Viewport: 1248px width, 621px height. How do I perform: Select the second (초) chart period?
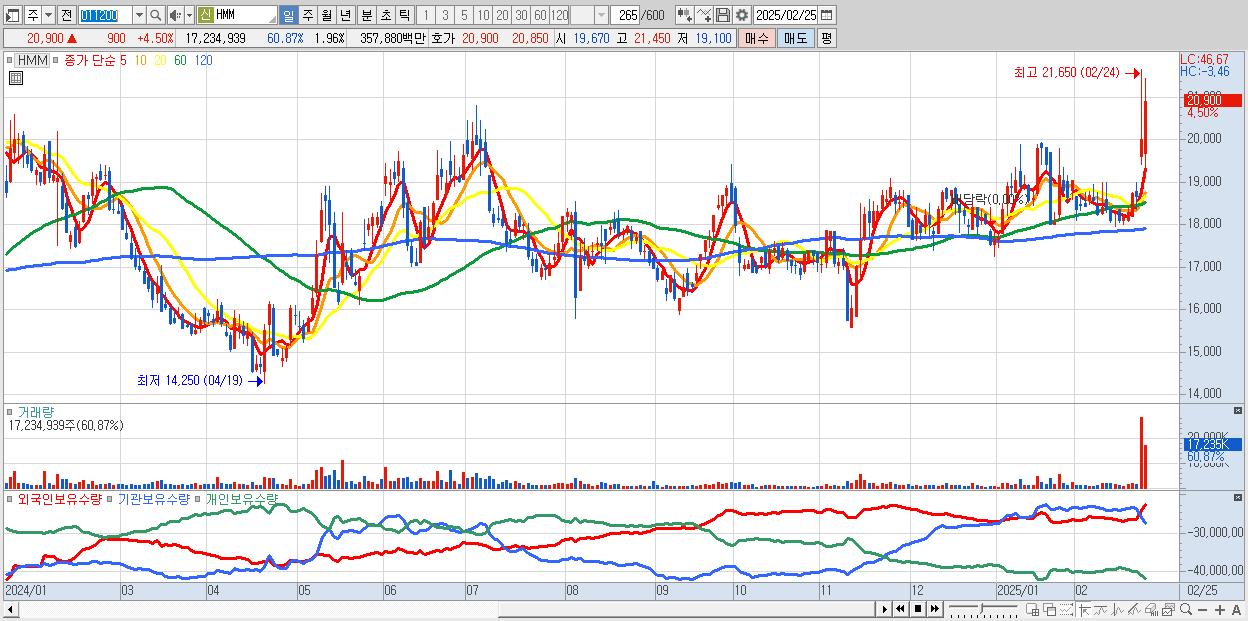pyautogui.click(x=385, y=15)
